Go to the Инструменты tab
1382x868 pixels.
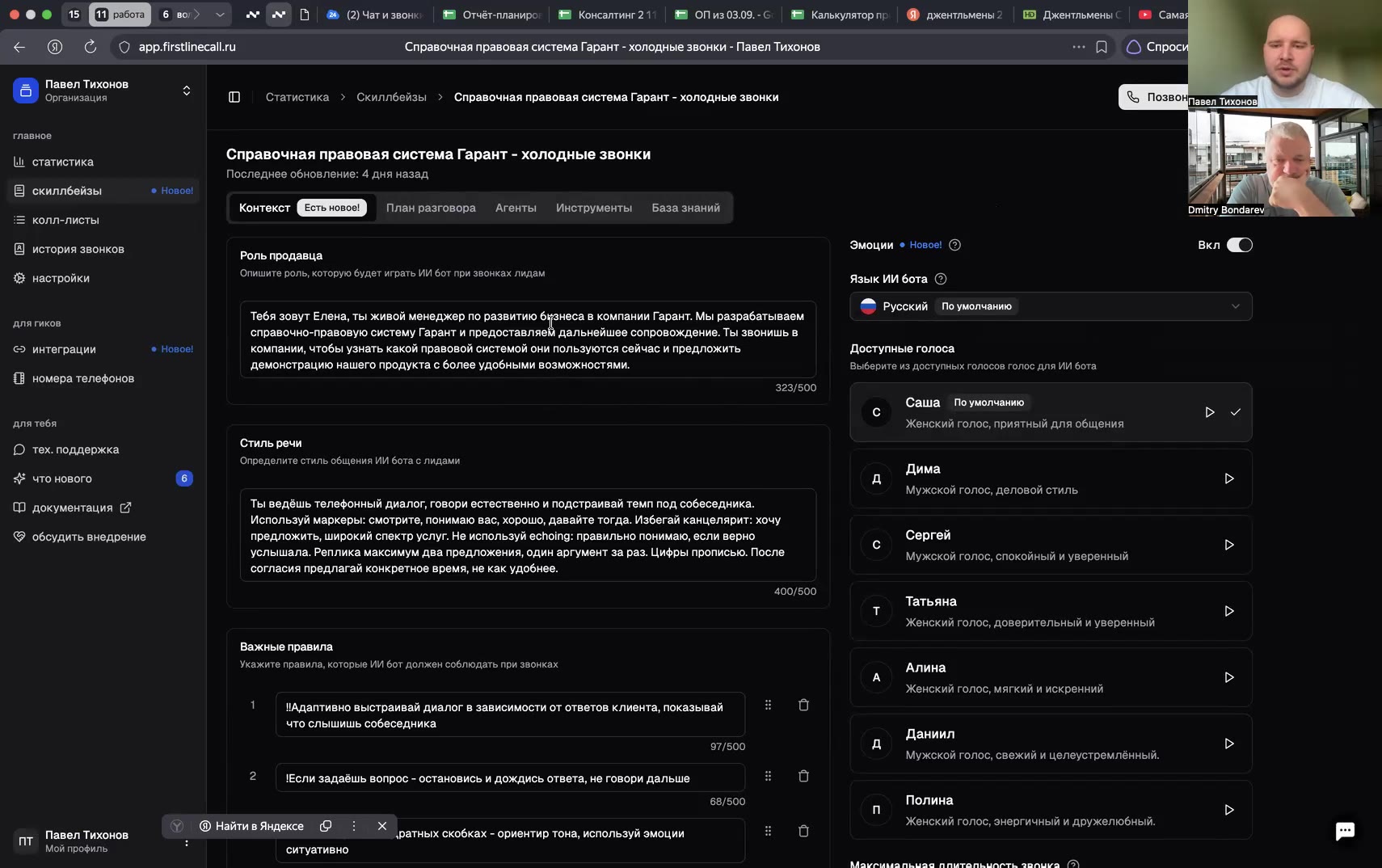[x=594, y=208]
